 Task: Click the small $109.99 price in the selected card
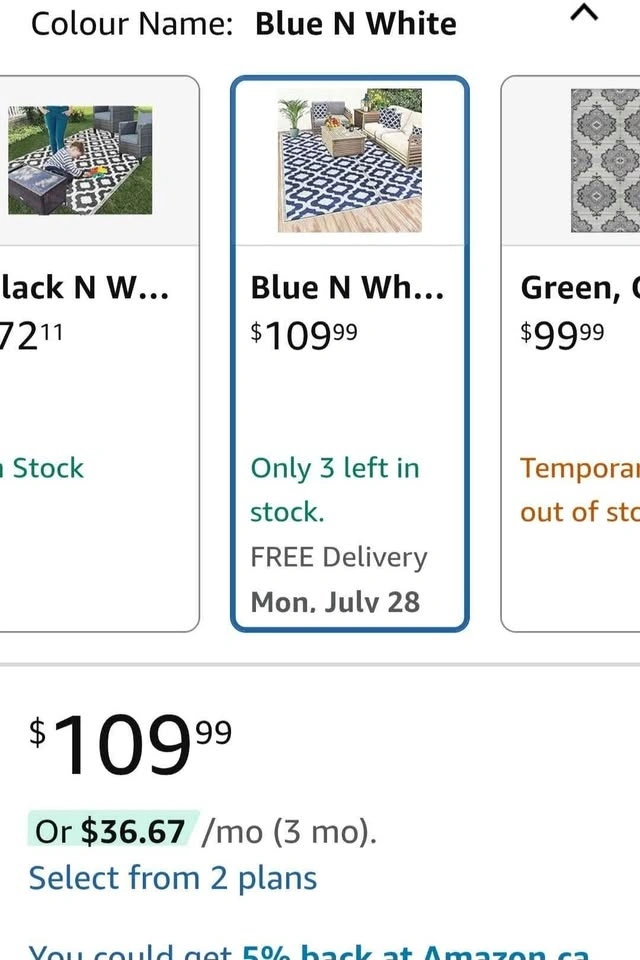click(x=303, y=335)
